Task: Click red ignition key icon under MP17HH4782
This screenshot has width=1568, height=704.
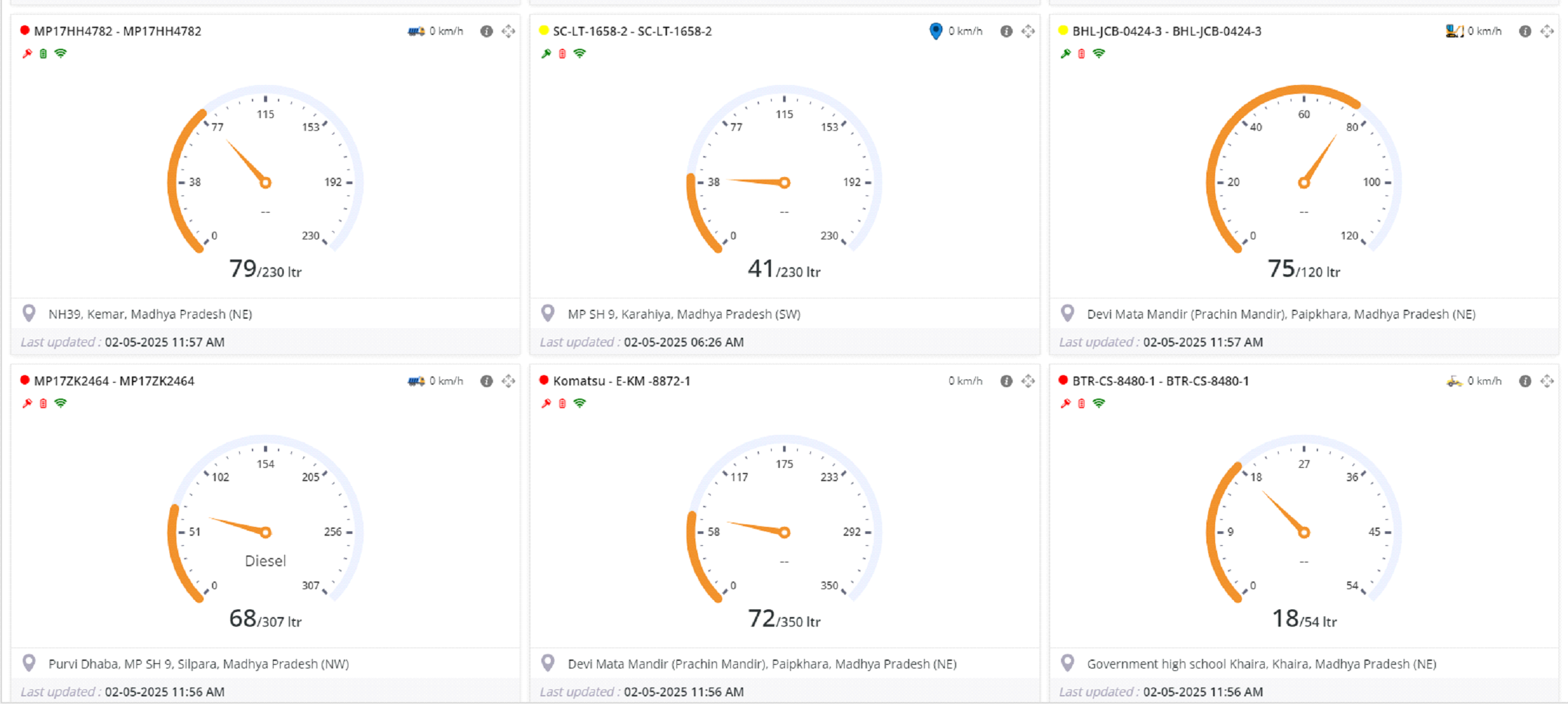Action: (x=27, y=54)
